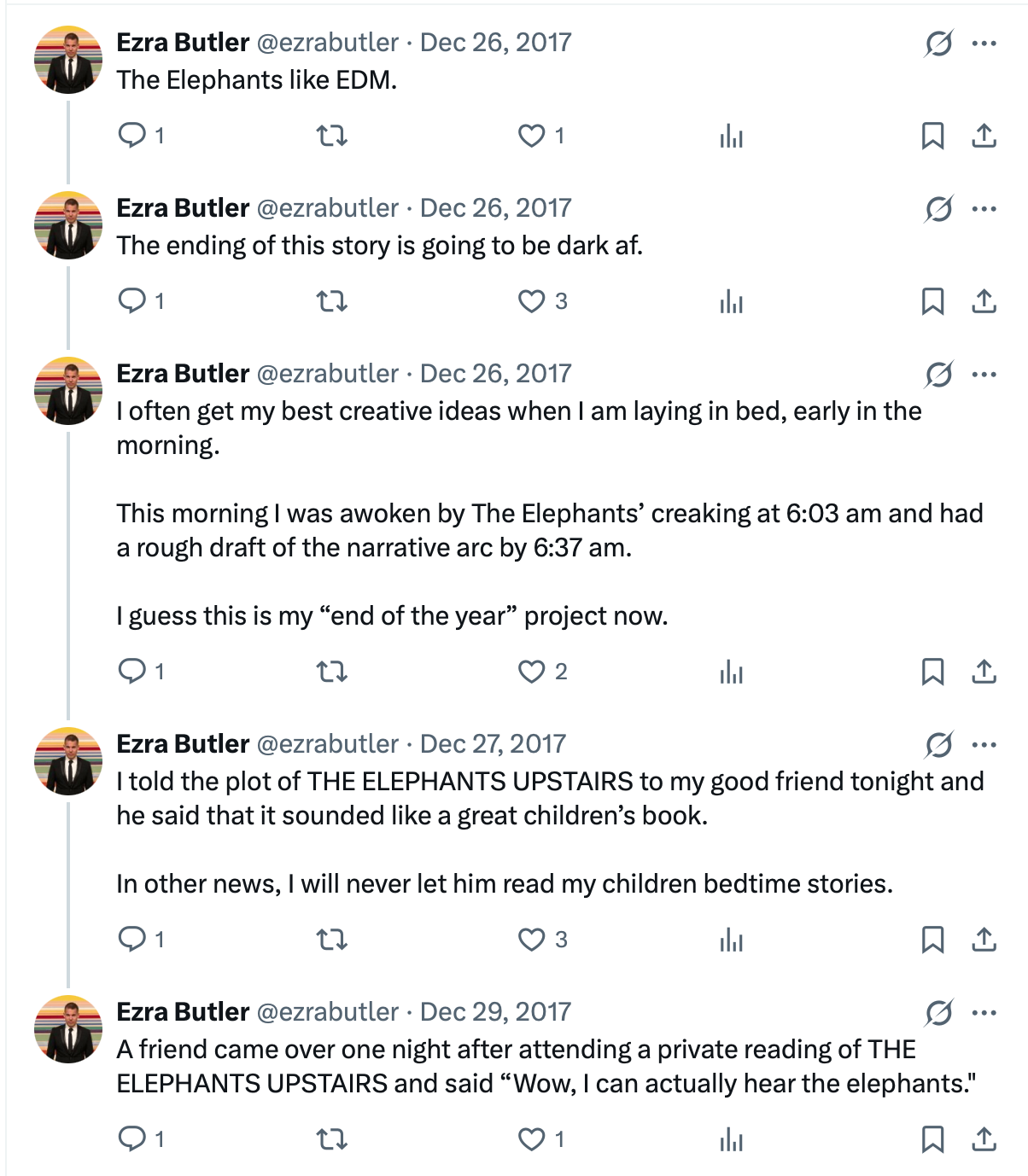Click @ezrabutler handle on Dec 29 tweet
This screenshot has width=1028, height=1176.
pos(327,1012)
